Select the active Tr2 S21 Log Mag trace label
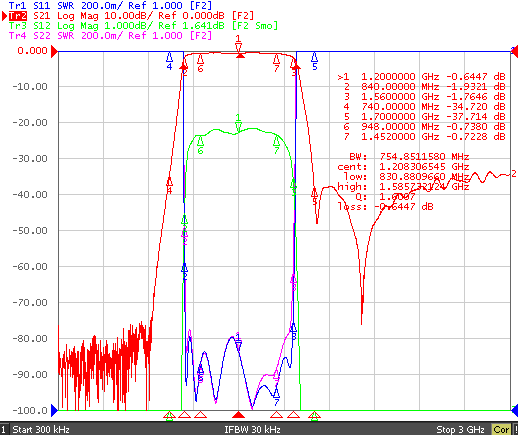This screenshot has height=435, width=518. coord(131,15)
